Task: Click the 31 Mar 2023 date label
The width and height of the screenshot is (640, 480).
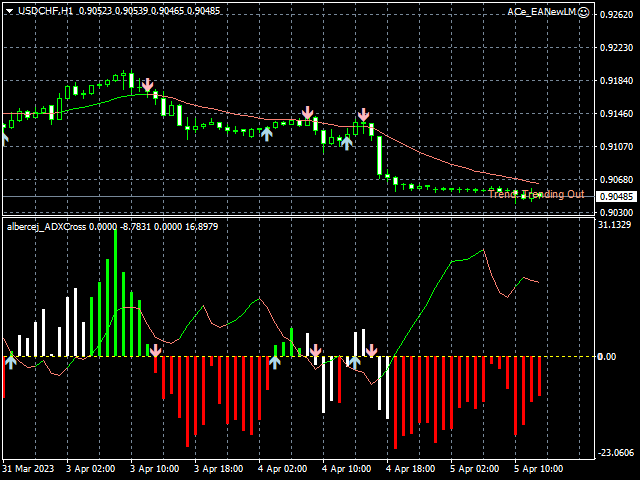Action: coord(27,468)
